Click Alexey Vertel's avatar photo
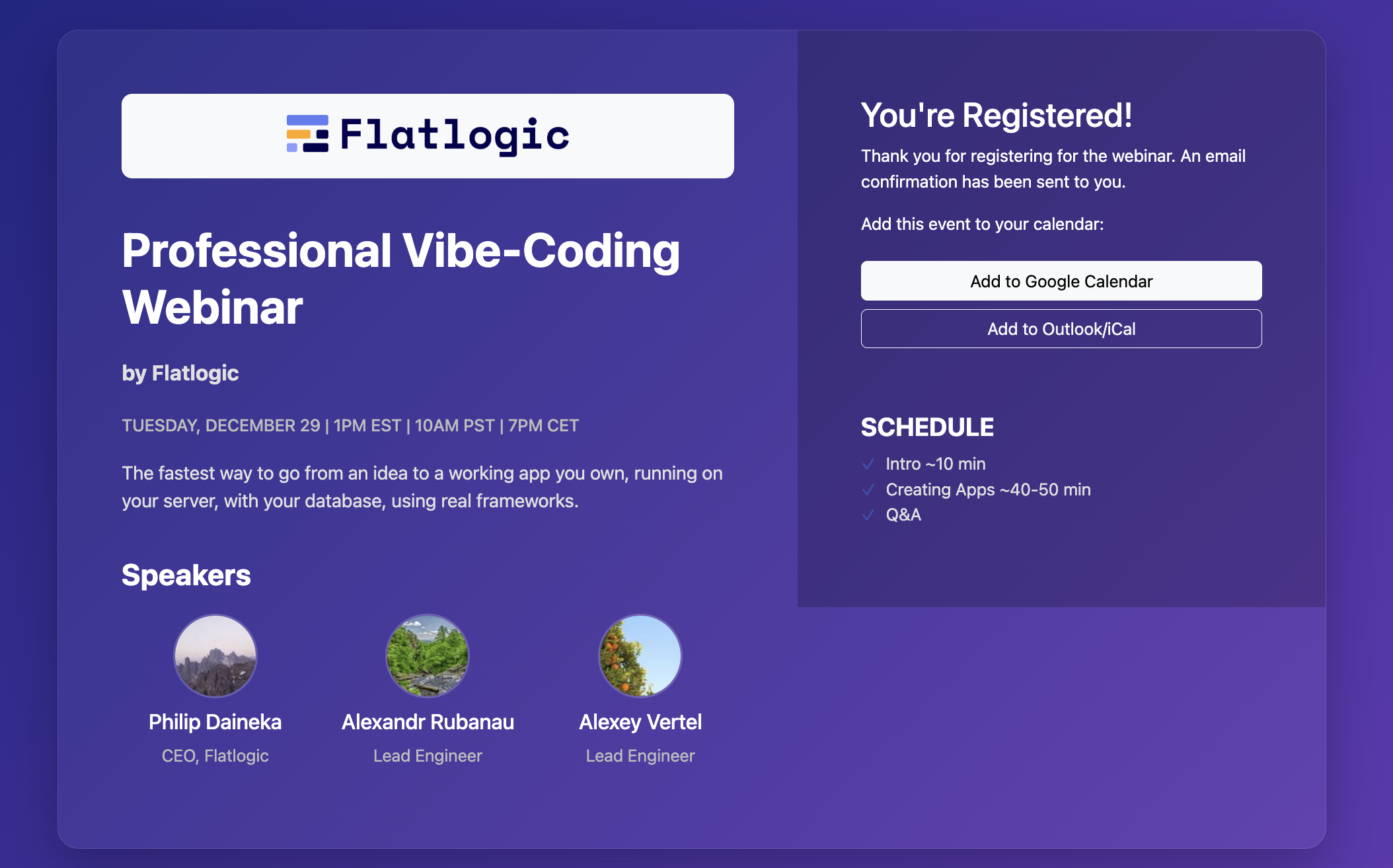The width and height of the screenshot is (1393, 868). [x=640, y=656]
